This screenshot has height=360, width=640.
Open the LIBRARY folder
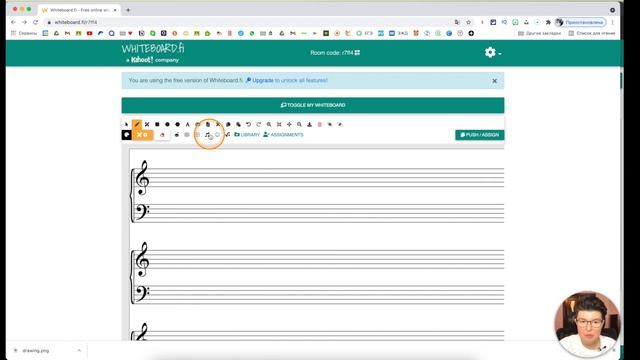pos(247,135)
